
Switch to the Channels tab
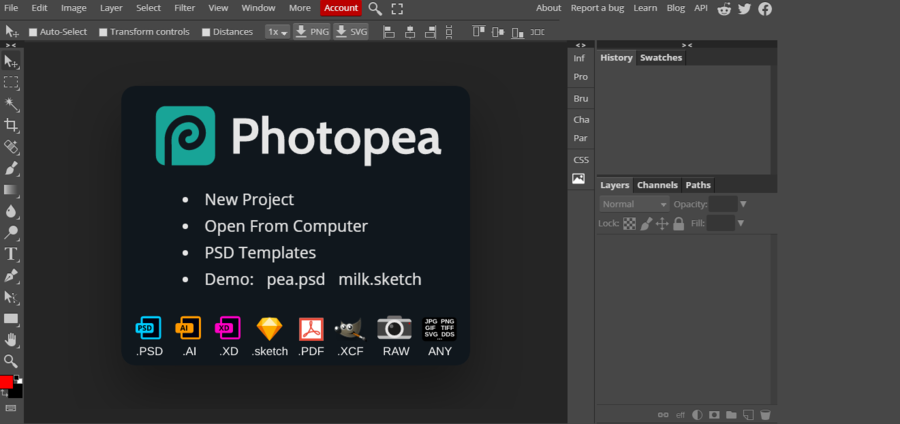657,185
